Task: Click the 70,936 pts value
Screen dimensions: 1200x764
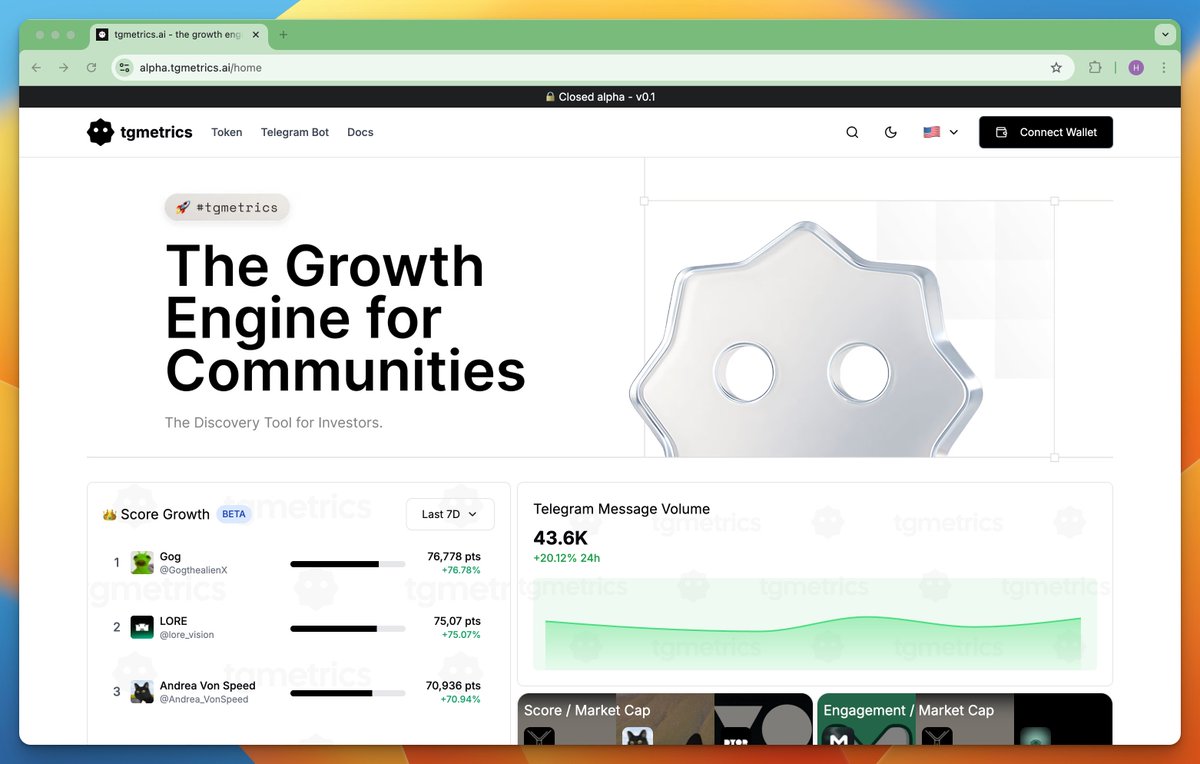Action: click(453, 685)
